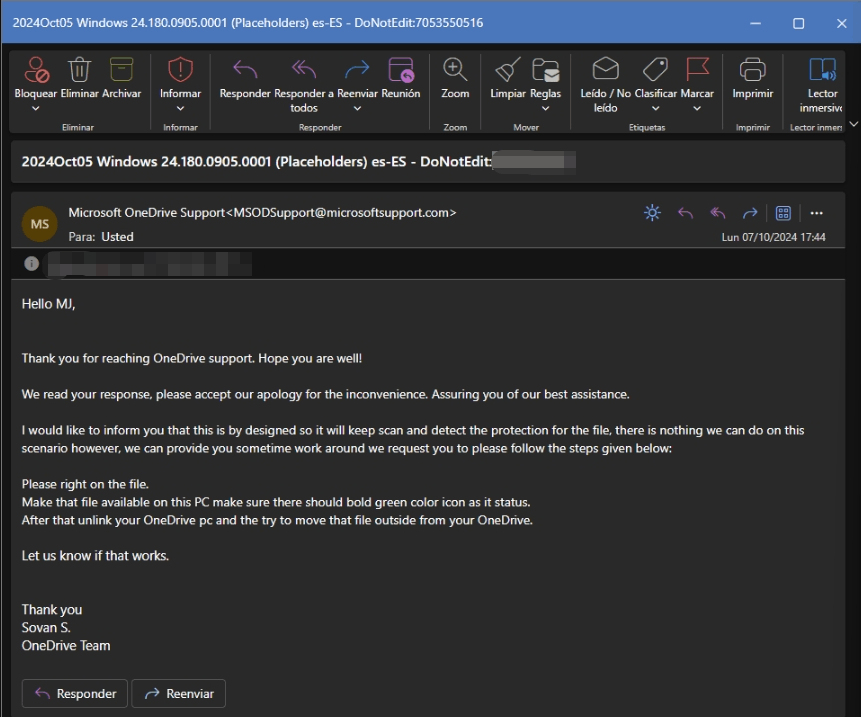Click the email subject line text

256,161
